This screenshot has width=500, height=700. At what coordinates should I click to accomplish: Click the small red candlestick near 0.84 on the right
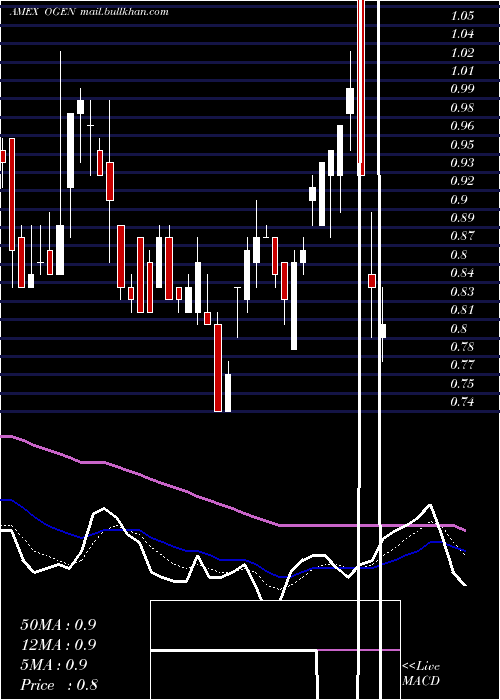(x=372, y=281)
